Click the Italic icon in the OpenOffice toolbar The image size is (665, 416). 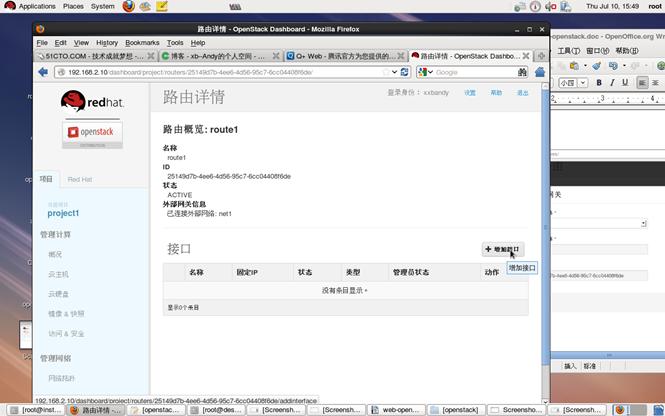click(613, 82)
